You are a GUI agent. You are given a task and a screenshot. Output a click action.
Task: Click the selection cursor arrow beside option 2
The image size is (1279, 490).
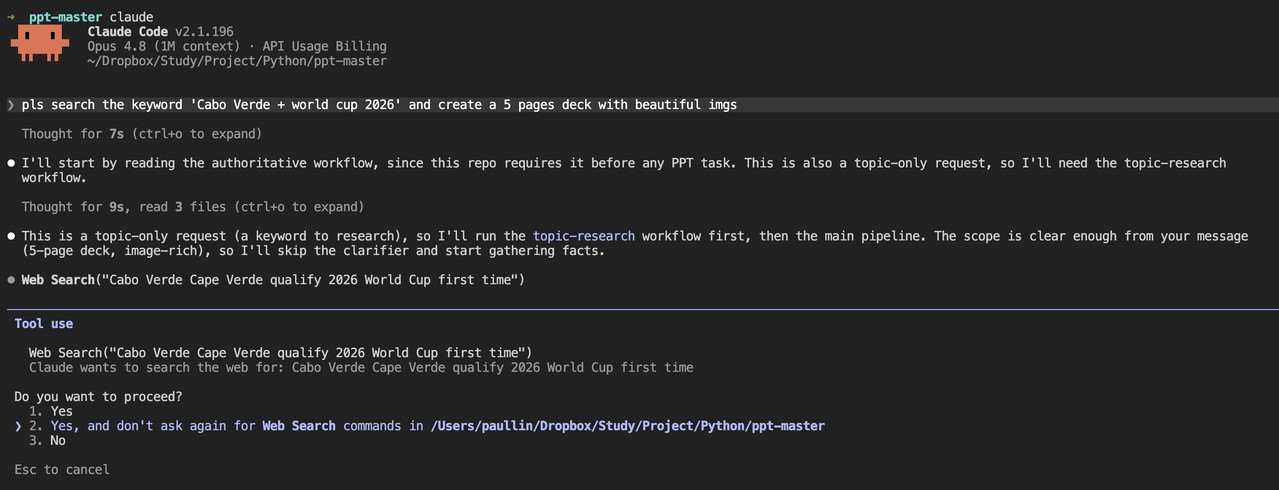[x=18, y=426]
